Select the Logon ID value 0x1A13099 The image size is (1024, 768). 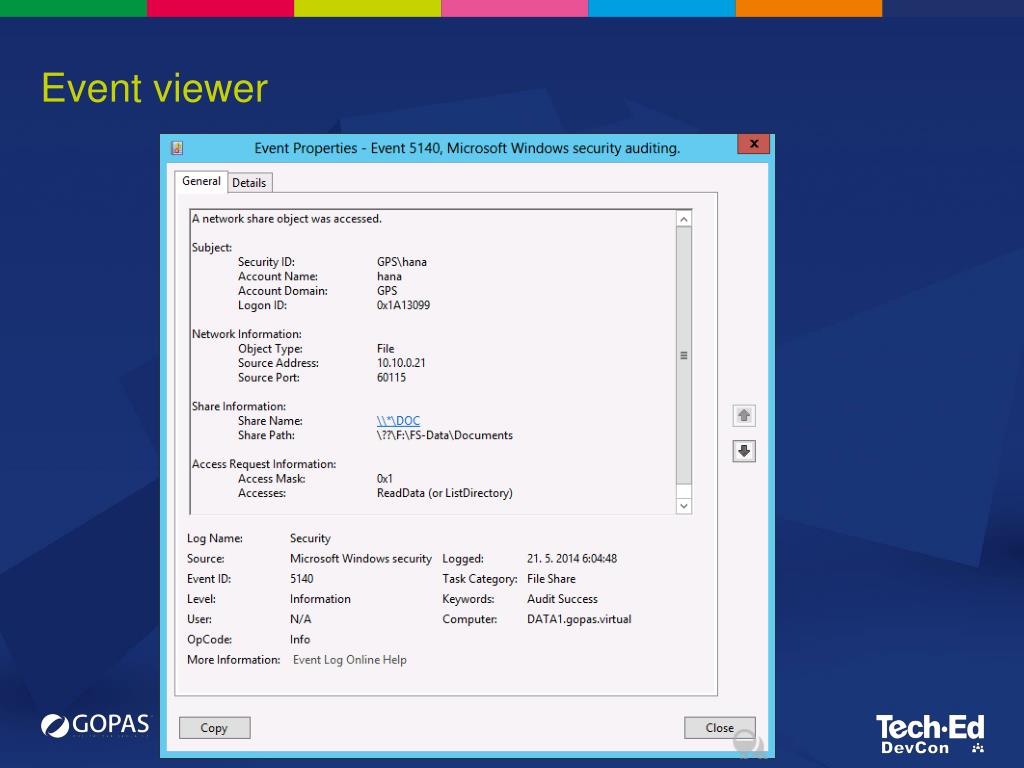(x=403, y=305)
